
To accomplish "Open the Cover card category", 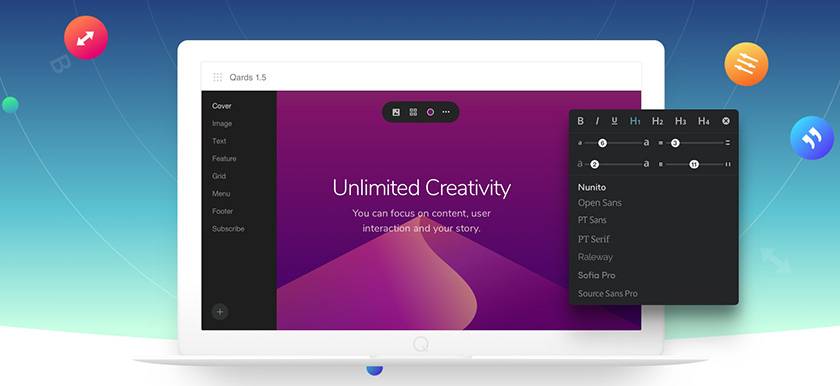I will [x=221, y=106].
